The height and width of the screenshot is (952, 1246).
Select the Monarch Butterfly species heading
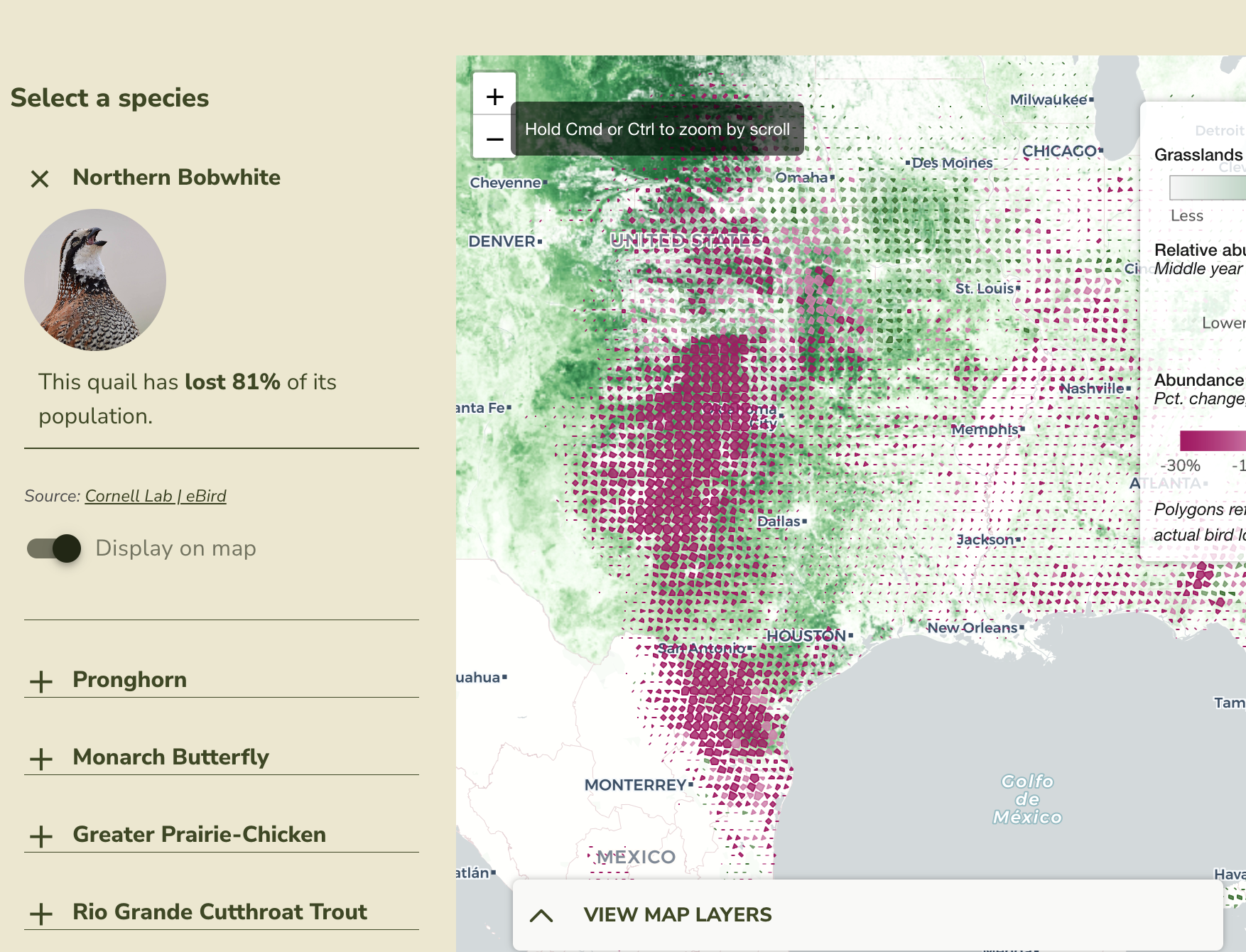click(170, 757)
